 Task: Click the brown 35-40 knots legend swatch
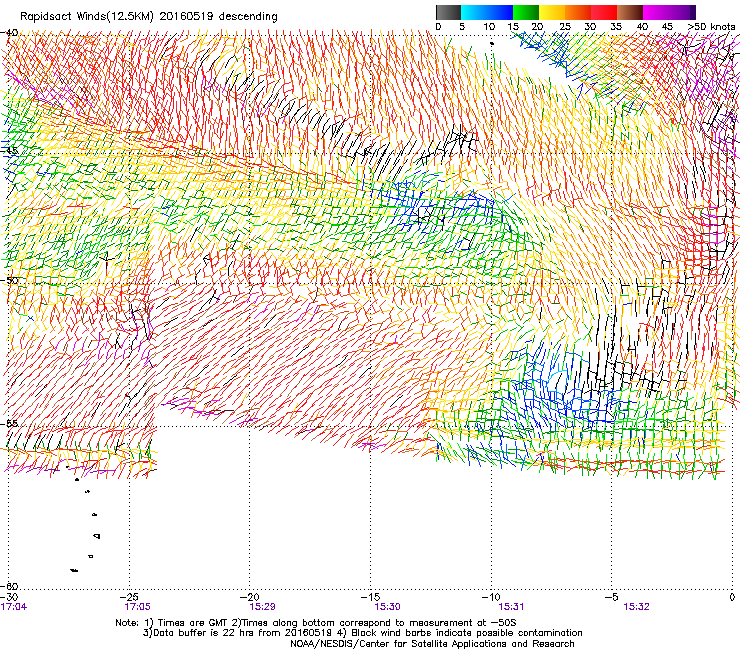630,12
